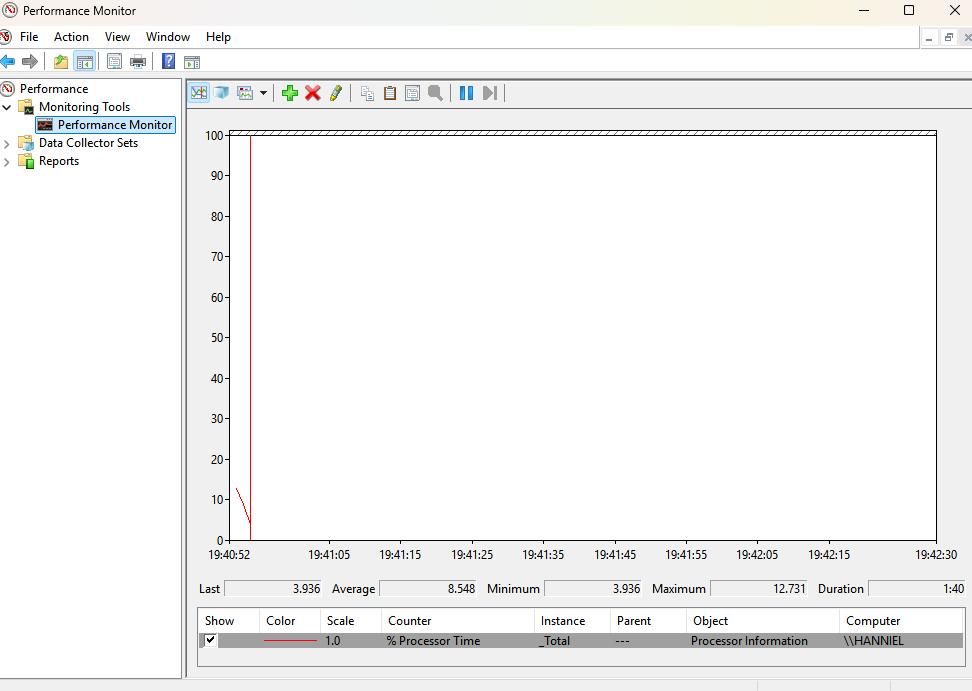
Task: Toggle the Highlight pen icon
Action: (335, 93)
